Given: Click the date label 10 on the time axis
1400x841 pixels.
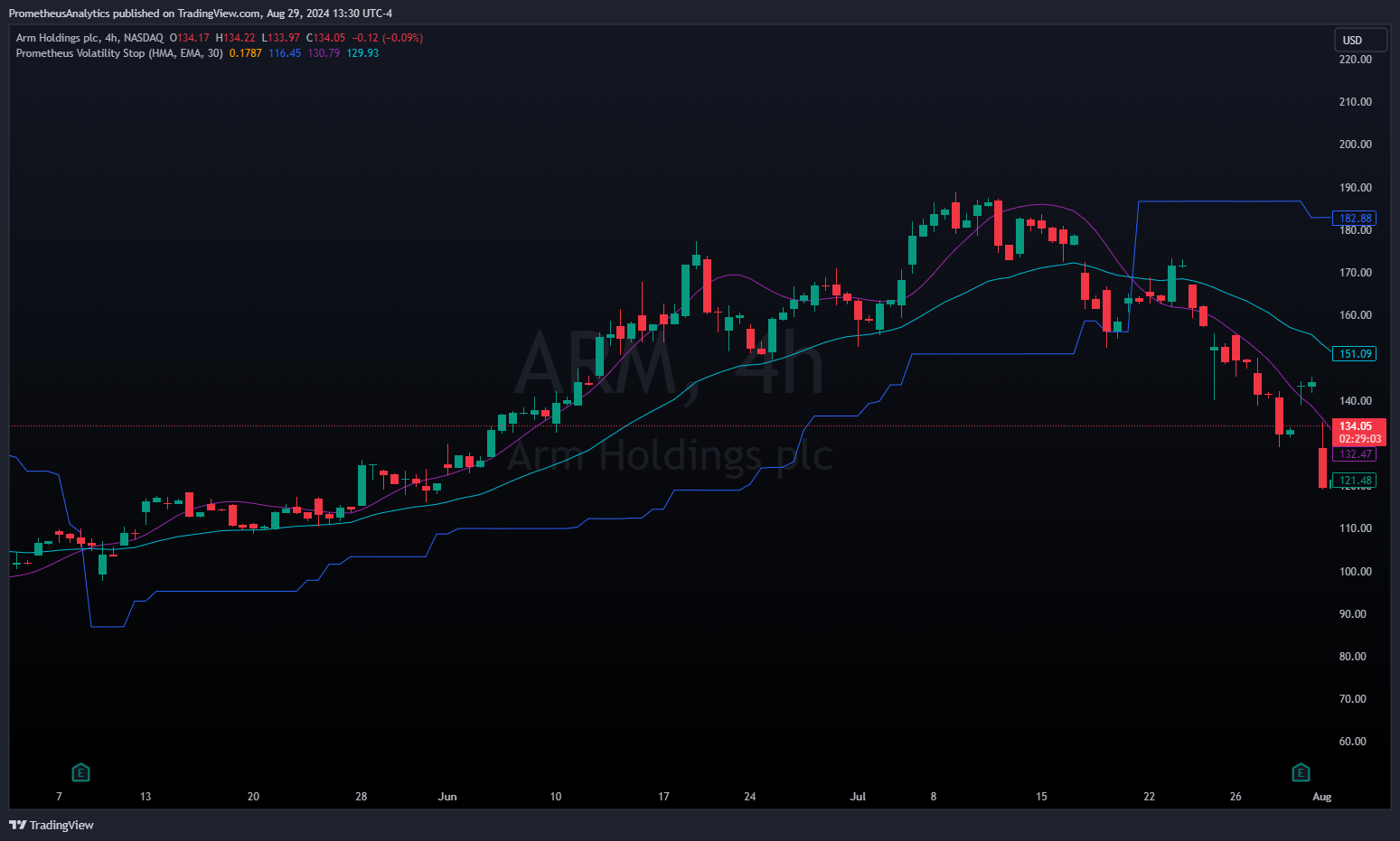Looking at the screenshot, I should click(556, 797).
